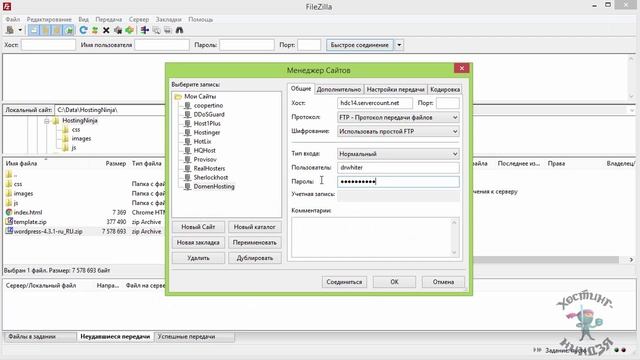The height and width of the screenshot is (360, 640).
Task: Open the Site Manager toolbar dropdown arrow
Action: pos(20,30)
